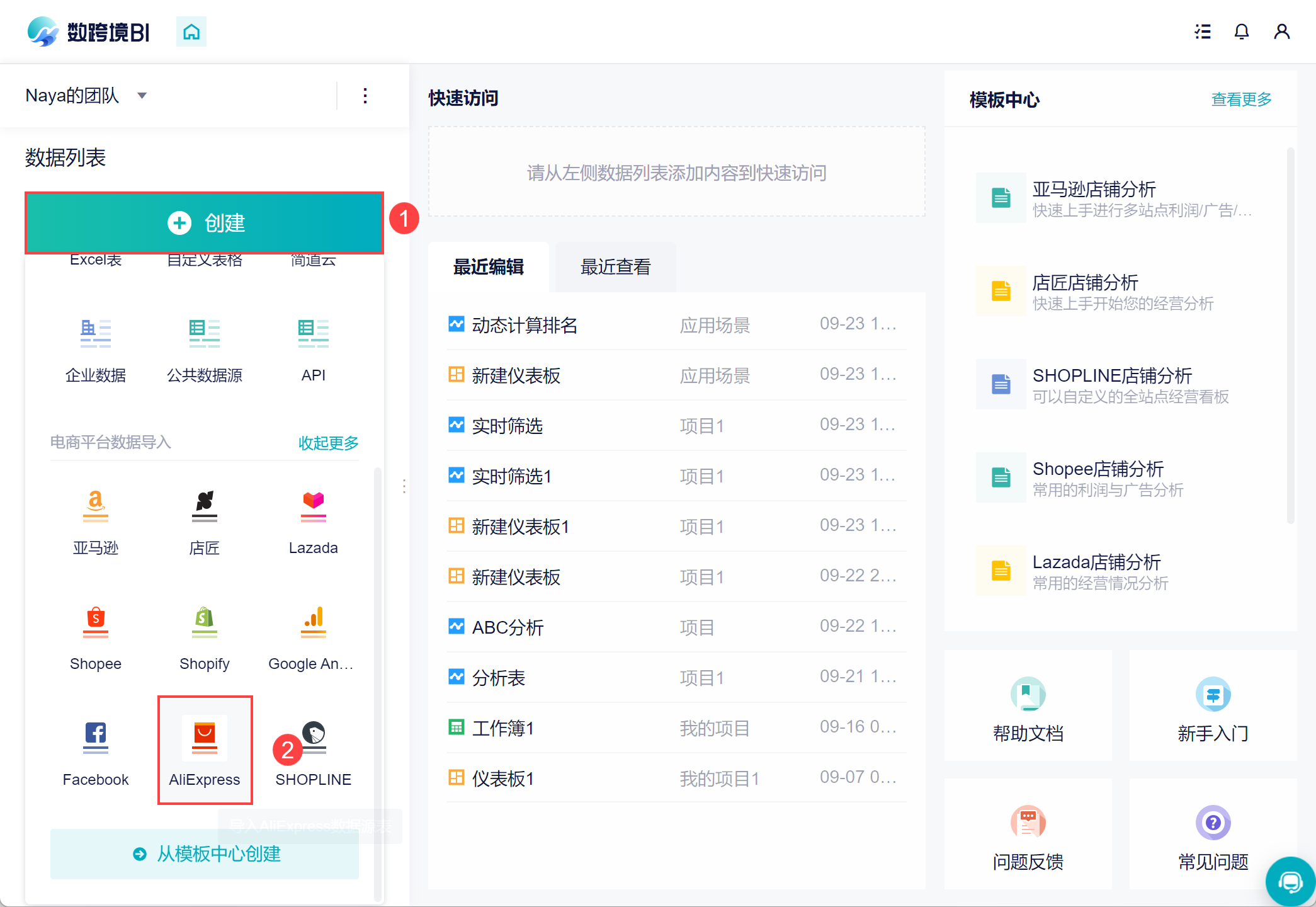Import data from AliExpress

pyautogui.click(x=205, y=750)
